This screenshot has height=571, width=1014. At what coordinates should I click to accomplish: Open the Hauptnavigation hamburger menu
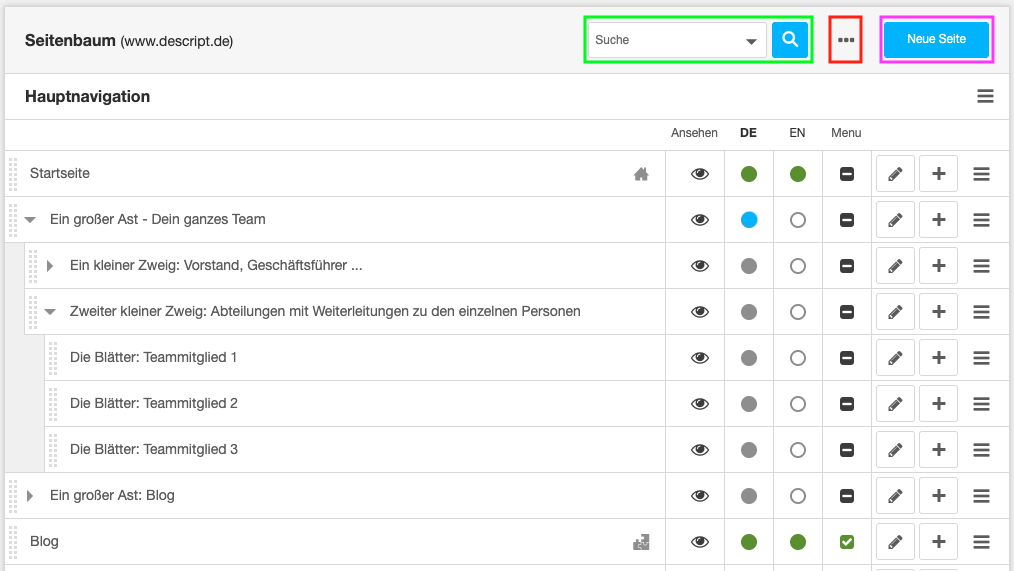pyautogui.click(x=985, y=96)
